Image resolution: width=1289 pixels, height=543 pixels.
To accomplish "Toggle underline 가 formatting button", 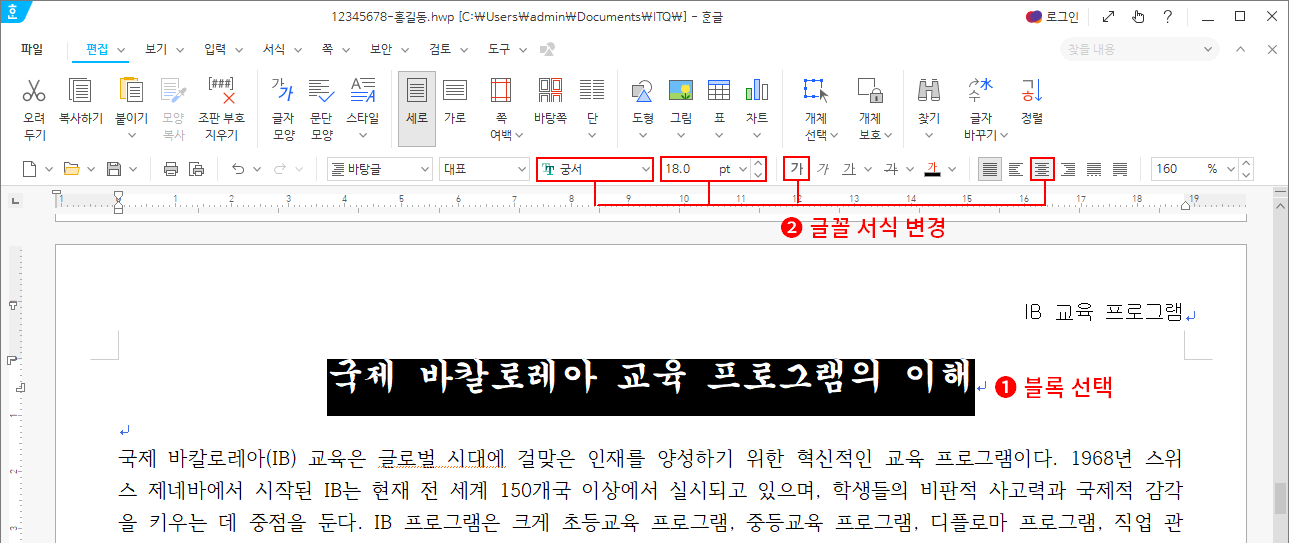I will [849, 169].
